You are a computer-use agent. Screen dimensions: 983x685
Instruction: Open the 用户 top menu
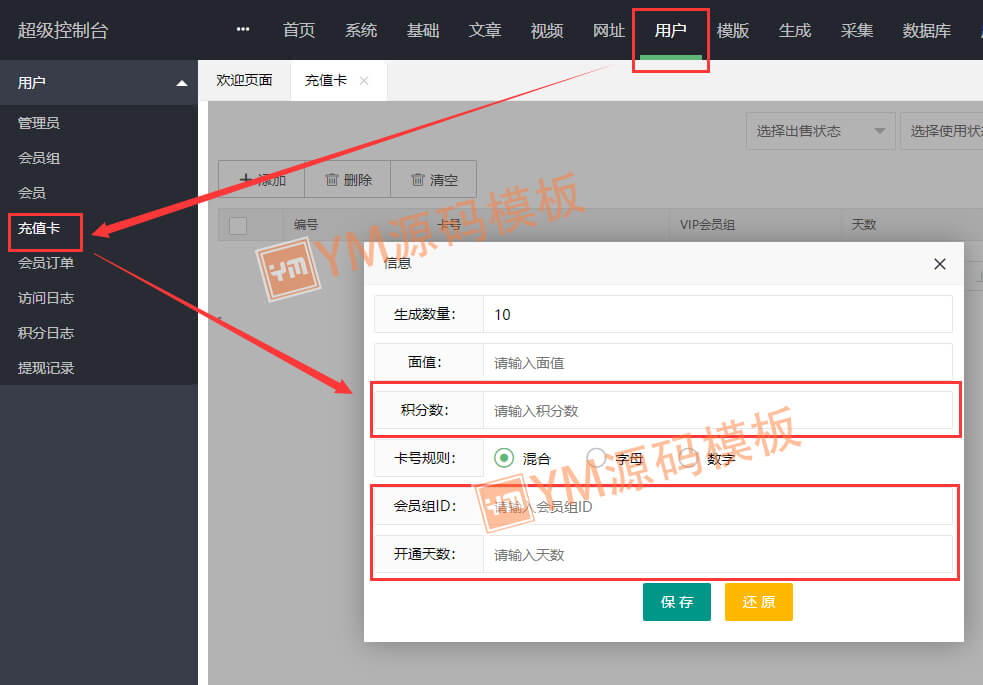670,31
